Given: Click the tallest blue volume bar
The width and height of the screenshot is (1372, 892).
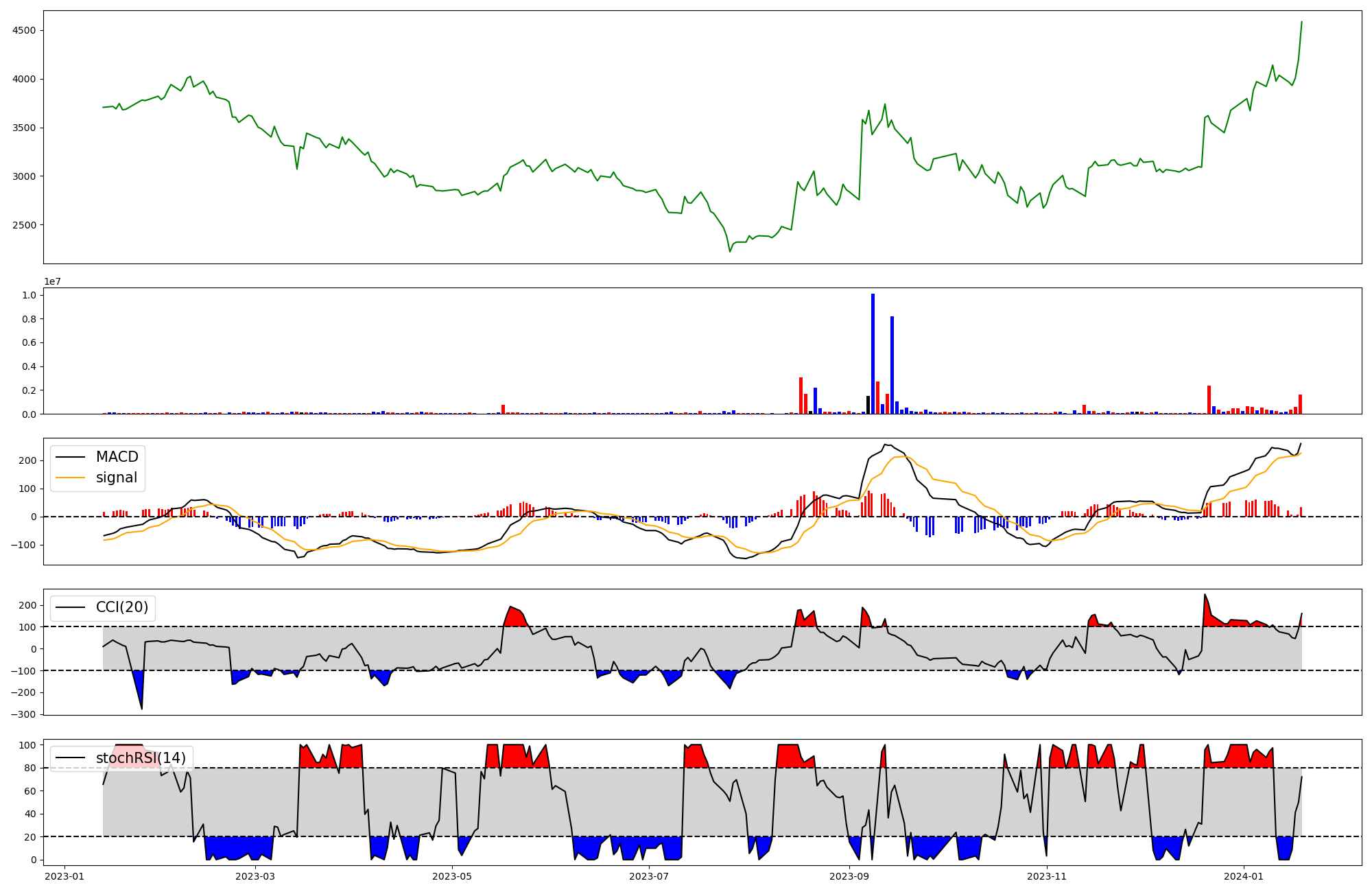Looking at the screenshot, I should click(x=873, y=353).
